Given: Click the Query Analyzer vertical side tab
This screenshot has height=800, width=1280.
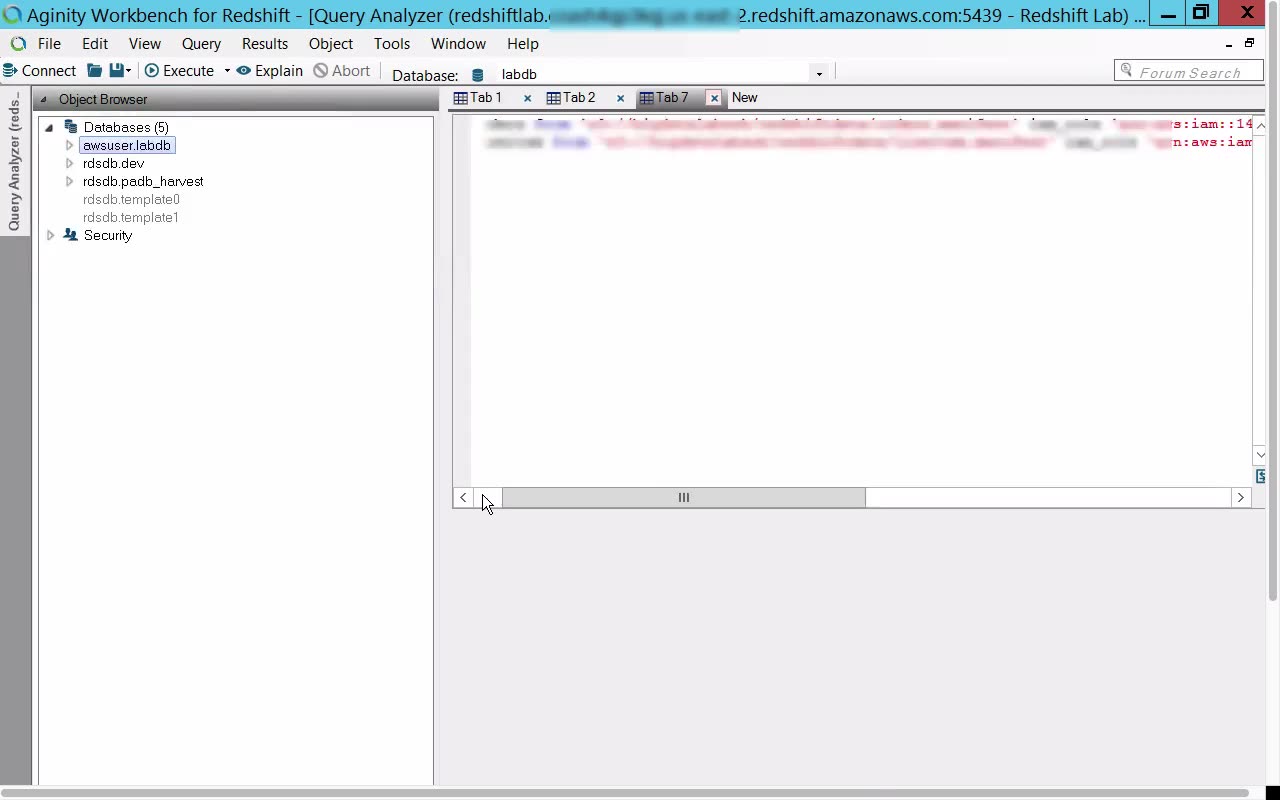Looking at the screenshot, I should (14, 162).
